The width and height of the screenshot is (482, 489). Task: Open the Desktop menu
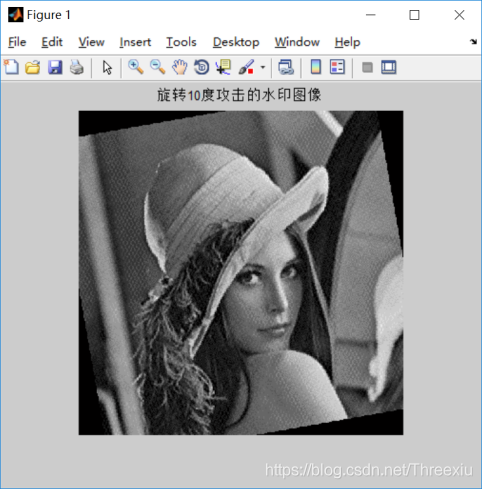[x=236, y=42]
